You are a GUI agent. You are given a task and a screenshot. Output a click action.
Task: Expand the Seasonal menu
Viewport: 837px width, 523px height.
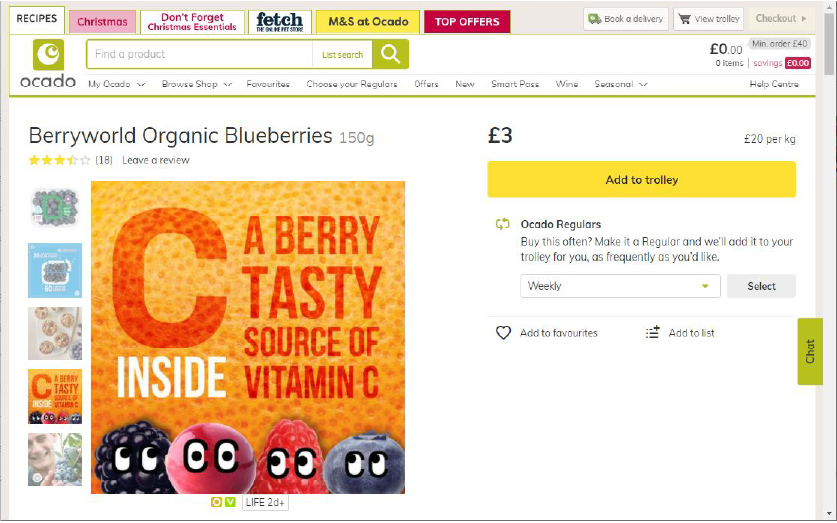click(620, 84)
